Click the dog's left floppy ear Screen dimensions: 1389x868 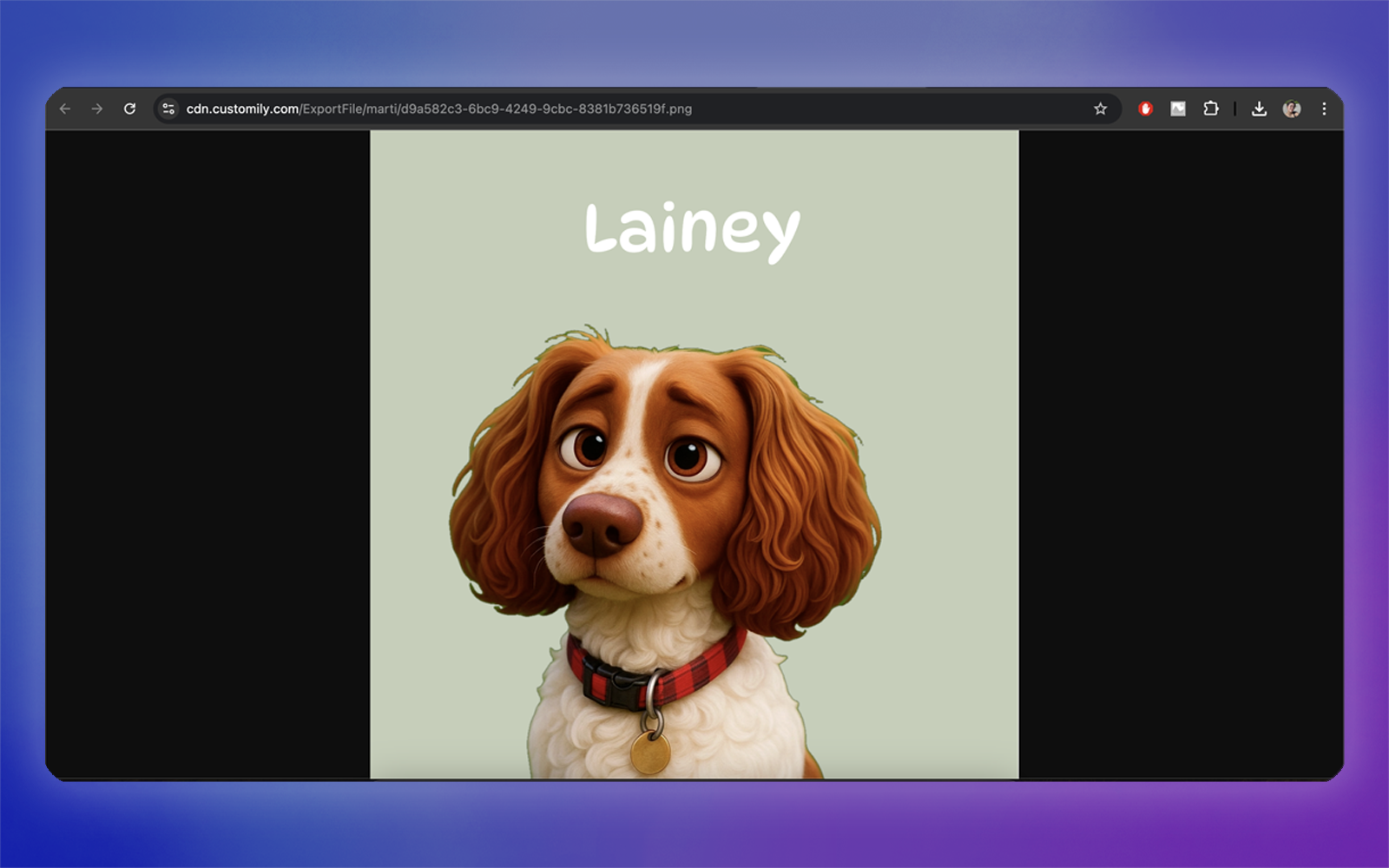pyautogui.click(x=499, y=503)
